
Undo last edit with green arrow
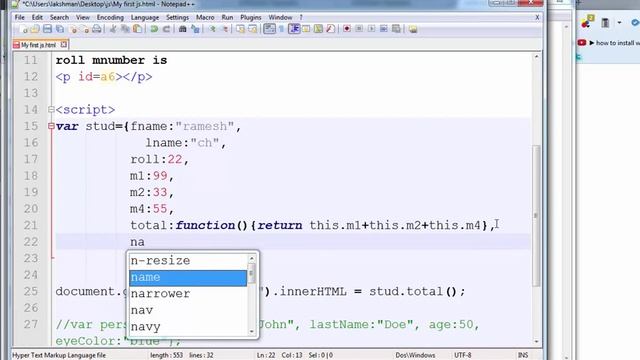pyautogui.click(x=154, y=29)
